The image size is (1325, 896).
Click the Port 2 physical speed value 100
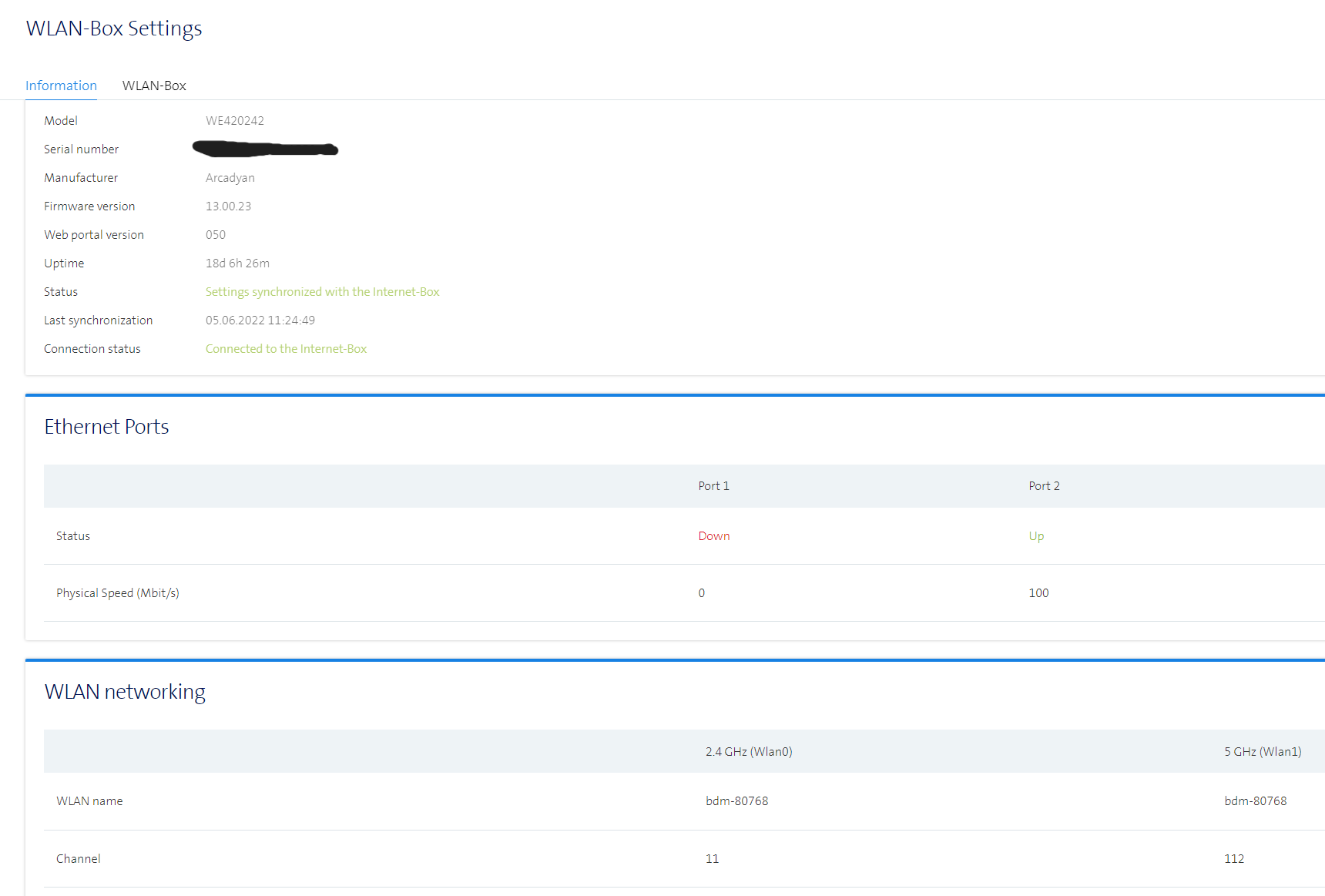[x=1038, y=593]
